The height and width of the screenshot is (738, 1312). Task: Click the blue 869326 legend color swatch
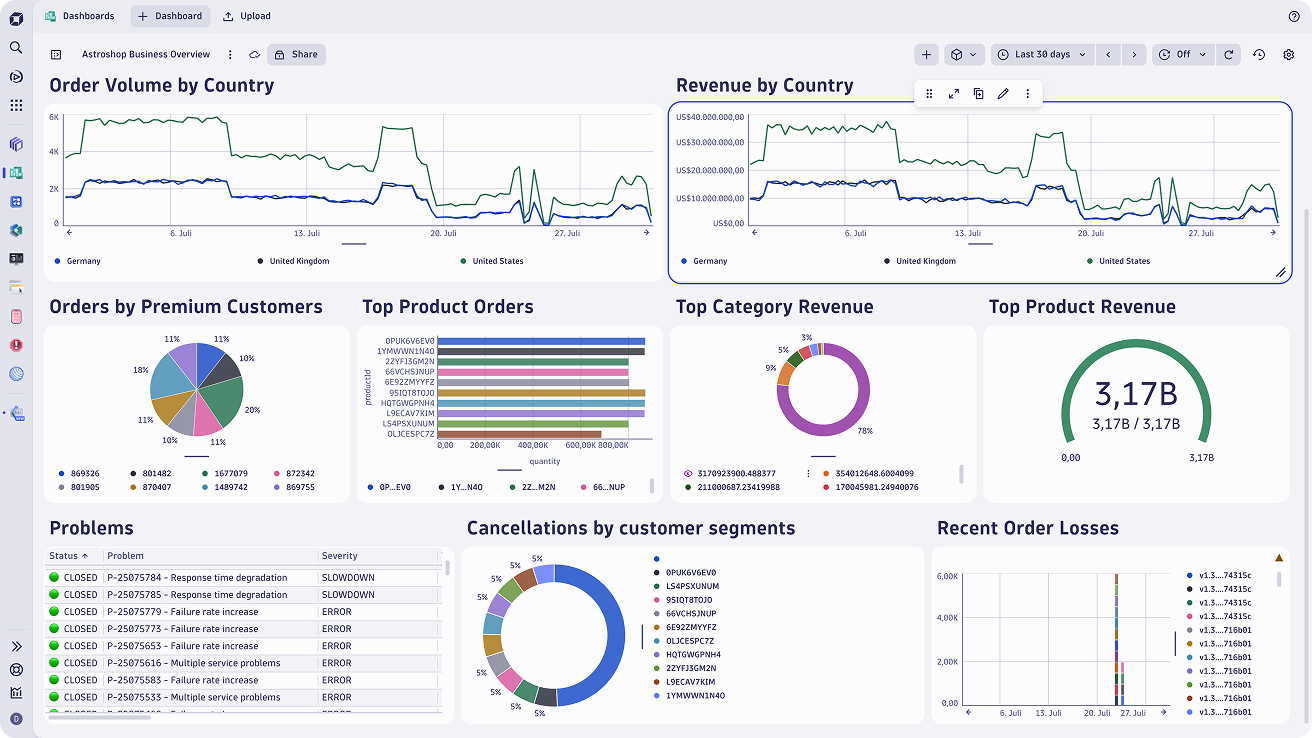coord(59,473)
